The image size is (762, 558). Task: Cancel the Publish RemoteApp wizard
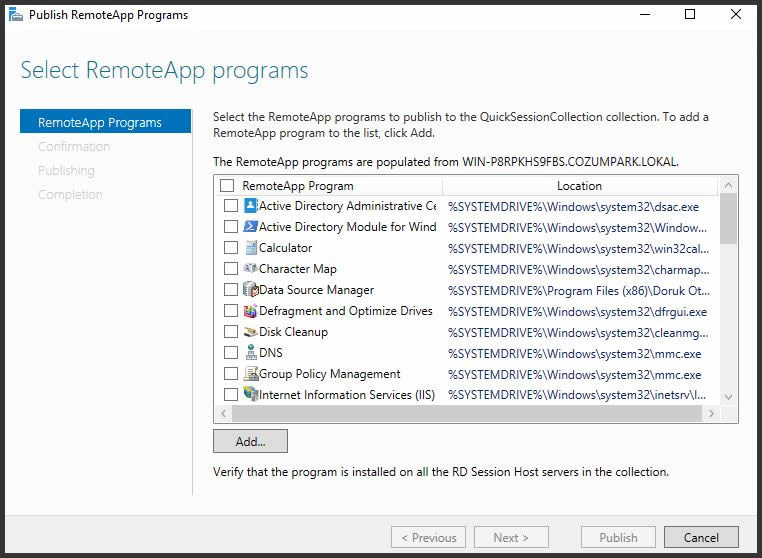pos(701,538)
